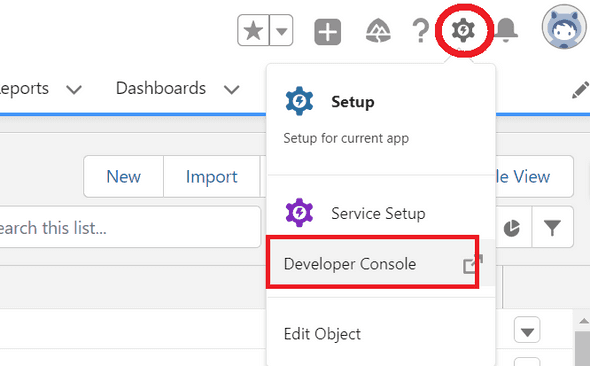Click the Setup gear icon in header
The height and width of the screenshot is (366, 590).
pos(463,30)
